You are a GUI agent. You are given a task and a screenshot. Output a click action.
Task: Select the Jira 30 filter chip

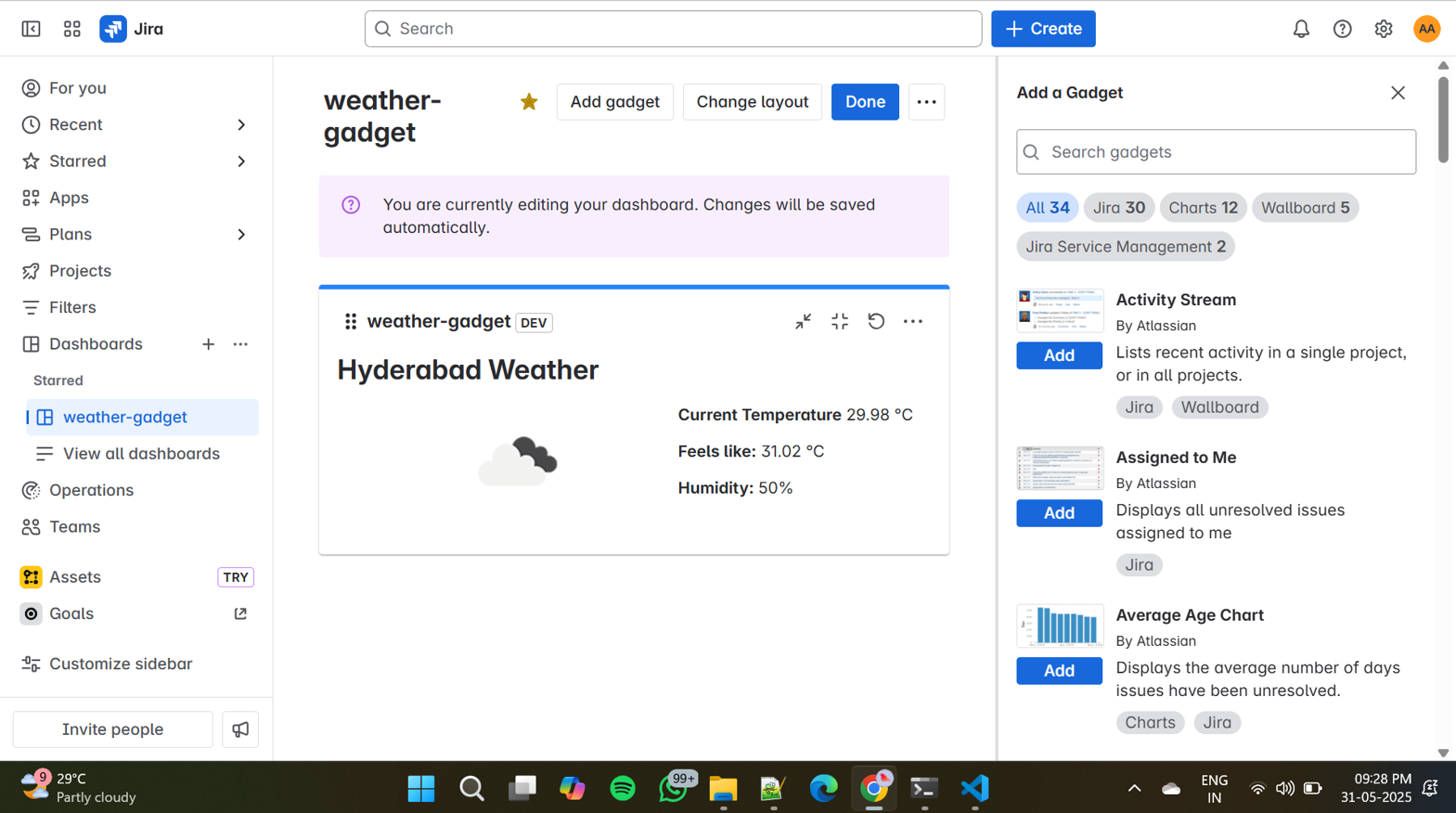point(1119,208)
